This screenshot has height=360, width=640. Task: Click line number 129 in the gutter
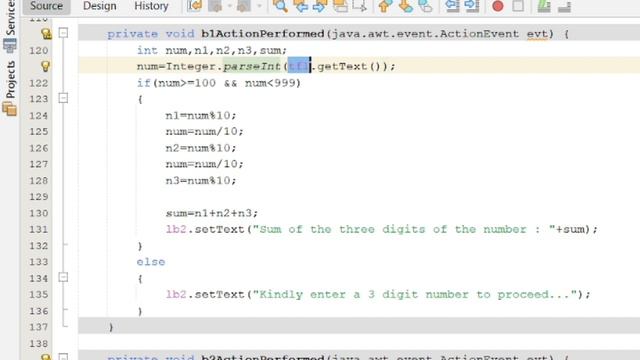[x=39, y=197]
